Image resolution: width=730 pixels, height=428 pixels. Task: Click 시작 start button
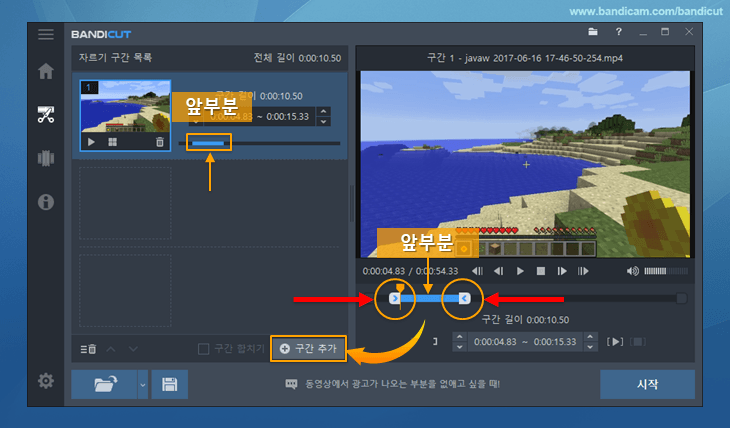coord(647,384)
